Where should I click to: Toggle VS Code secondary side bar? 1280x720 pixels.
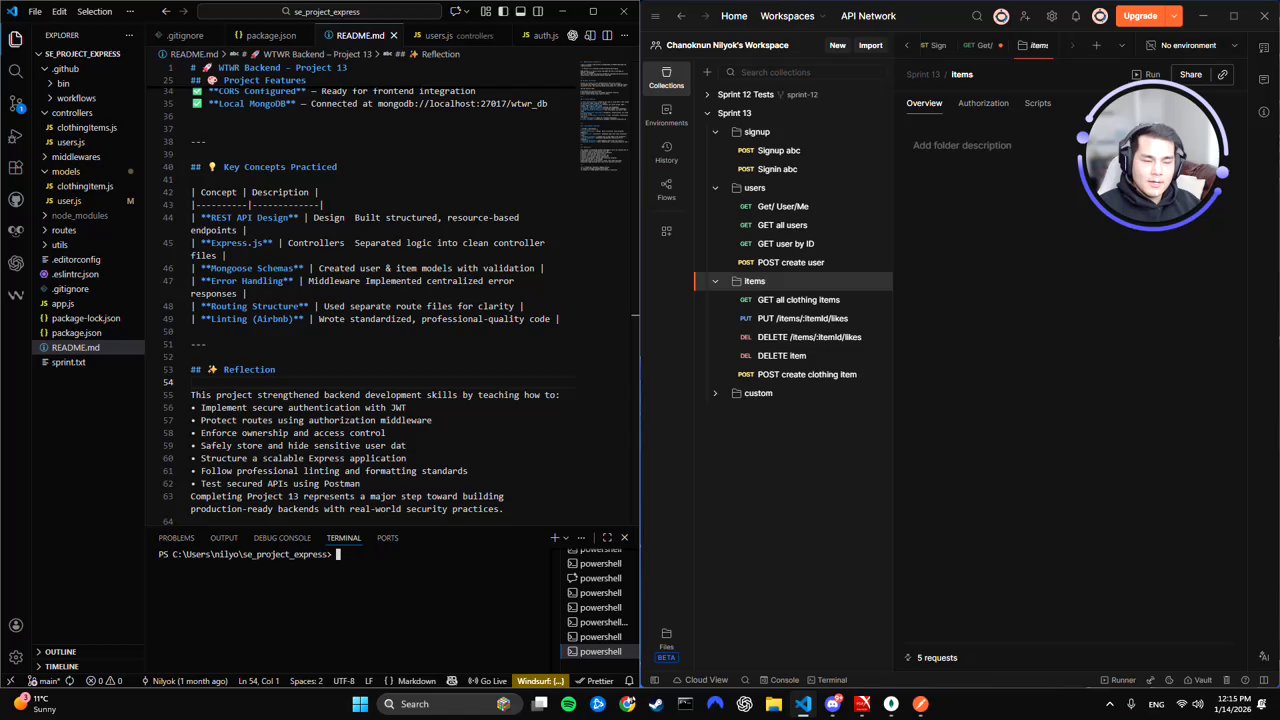(537, 12)
